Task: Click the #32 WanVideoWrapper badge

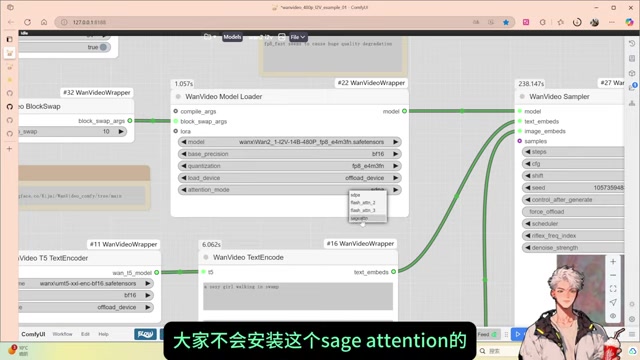Action: (x=97, y=93)
